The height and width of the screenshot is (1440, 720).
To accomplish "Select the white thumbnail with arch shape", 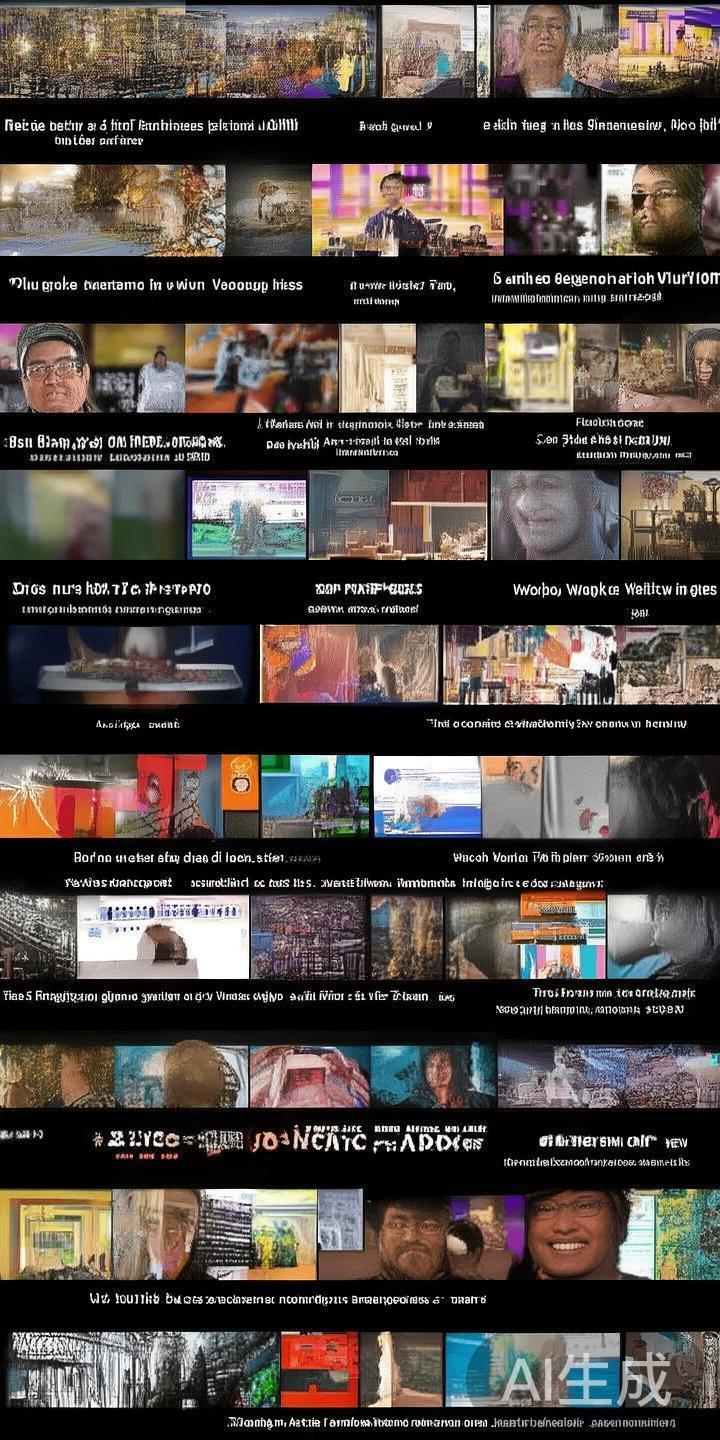I will tap(163, 937).
